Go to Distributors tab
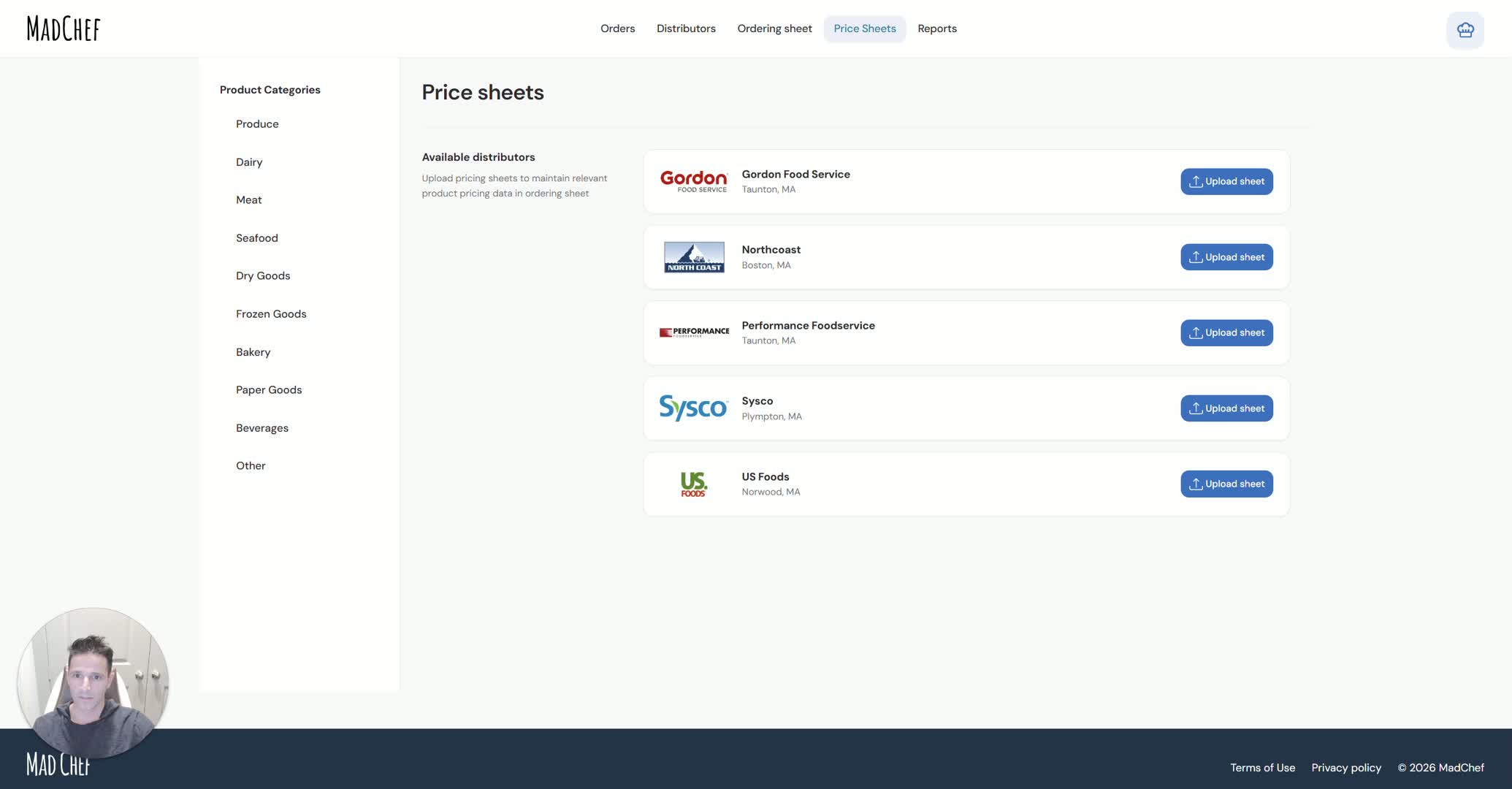Image resolution: width=1512 pixels, height=789 pixels. [x=686, y=28]
